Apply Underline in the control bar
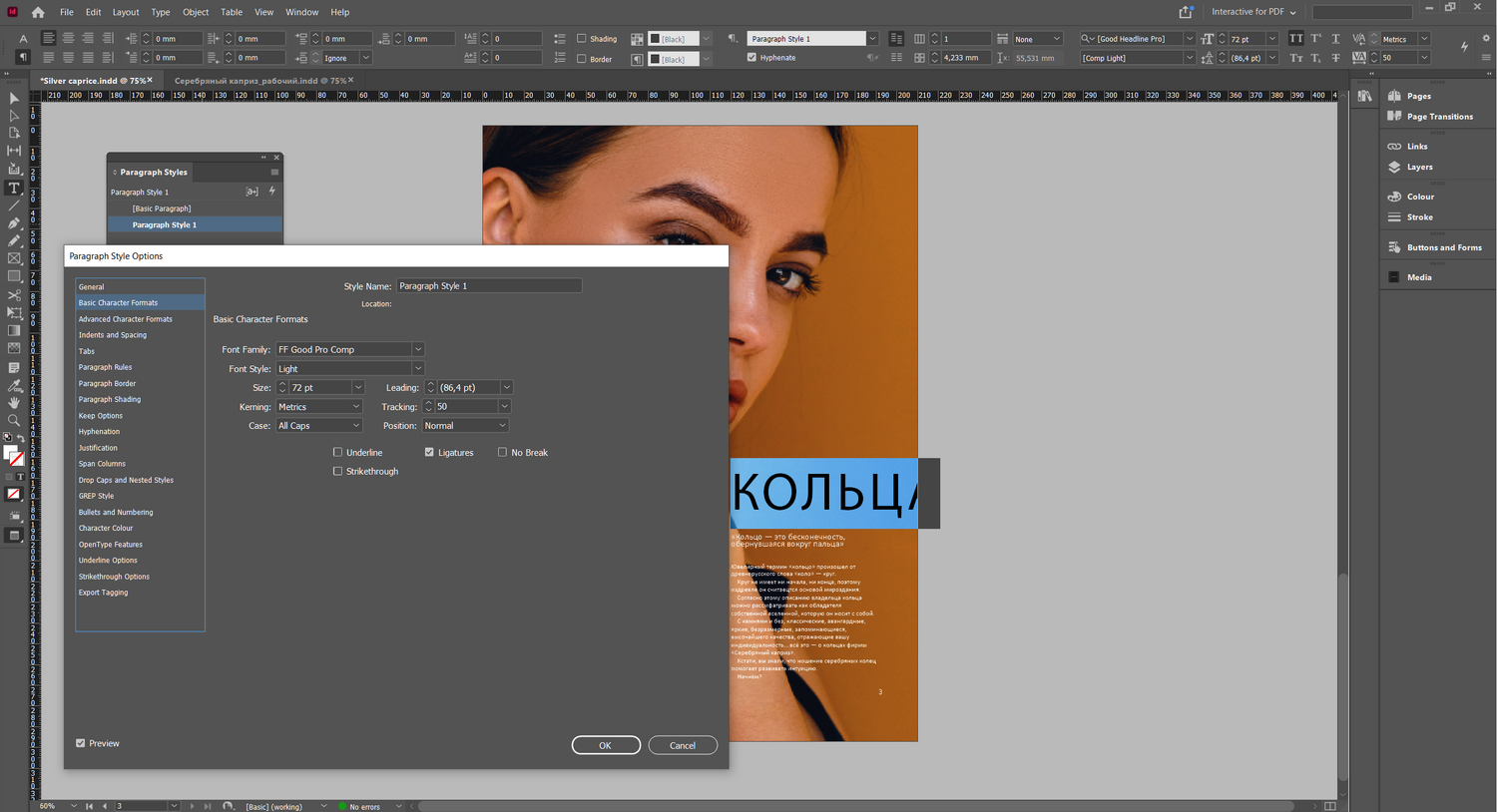1497x812 pixels. (x=1335, y=39)
